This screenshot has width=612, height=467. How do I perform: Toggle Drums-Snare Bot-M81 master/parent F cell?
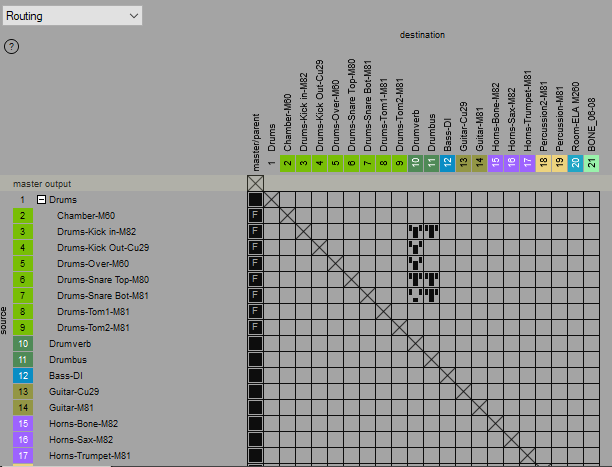pyautogui.click(x=256, y=296)
